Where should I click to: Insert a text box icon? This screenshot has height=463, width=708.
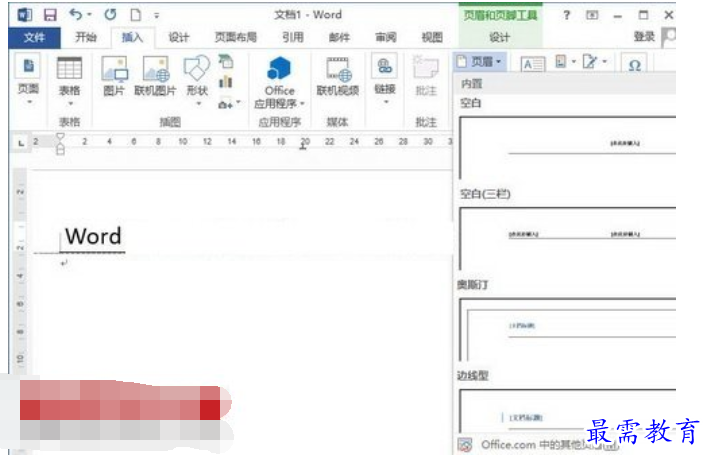533,64
